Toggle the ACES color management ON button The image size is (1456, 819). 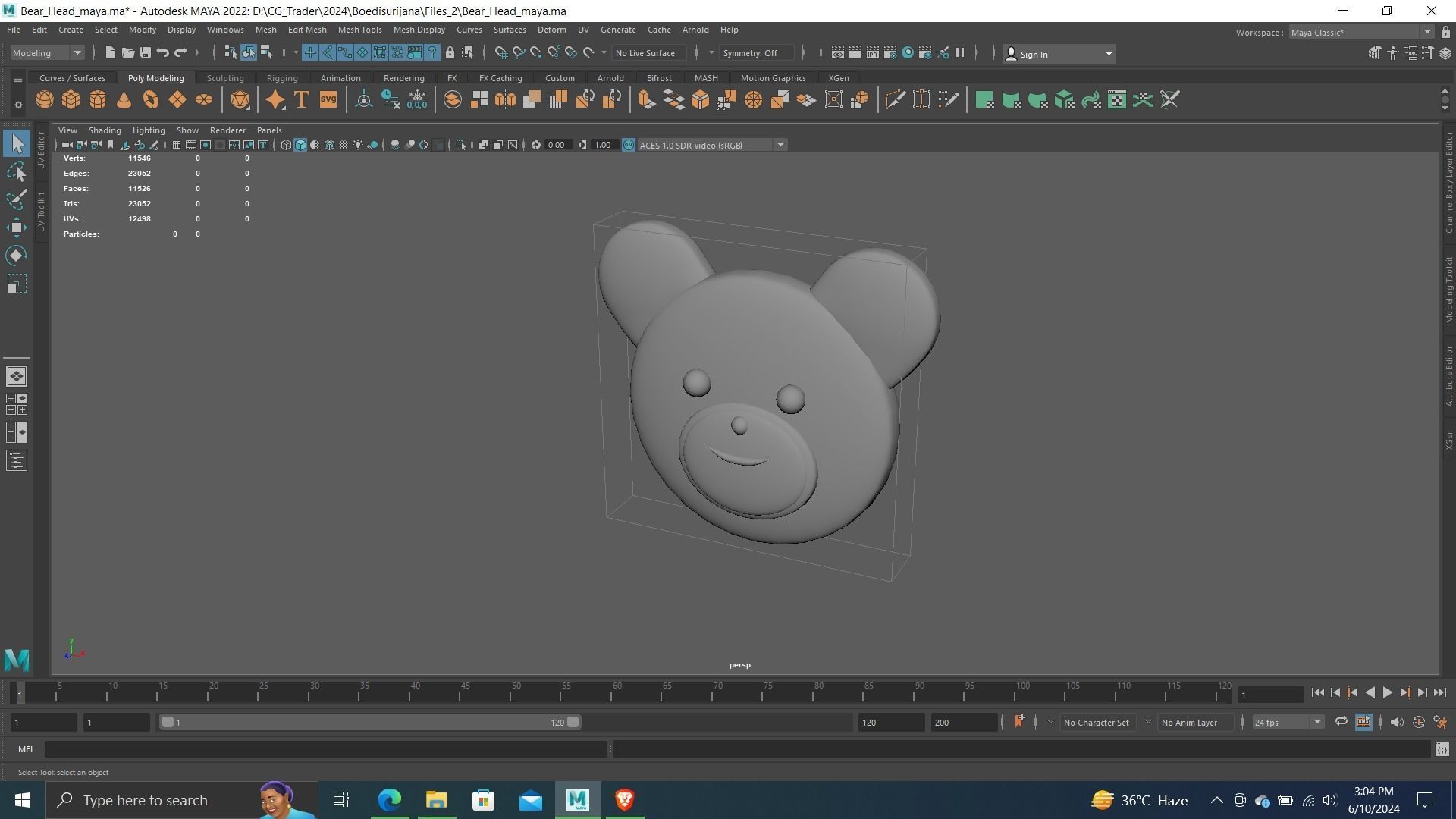click(629, 145)
